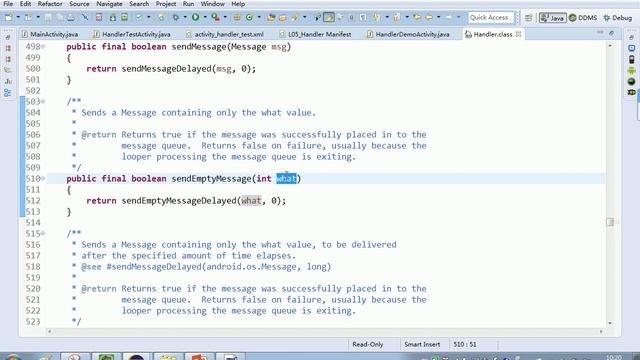This screenshot has width=640, height=360.
Task: Expand the Run dropdown arrow
Action: [205, 18]
